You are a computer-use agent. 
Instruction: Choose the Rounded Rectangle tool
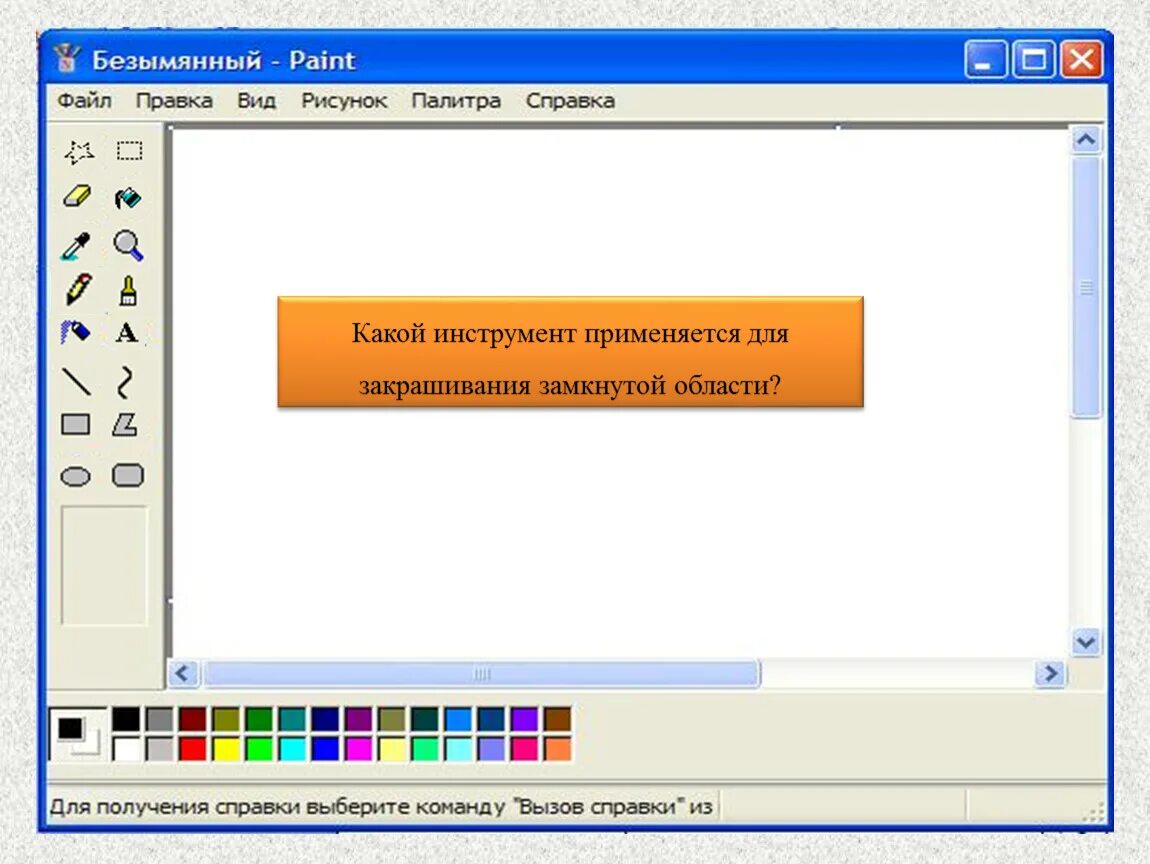coord(128,475)
